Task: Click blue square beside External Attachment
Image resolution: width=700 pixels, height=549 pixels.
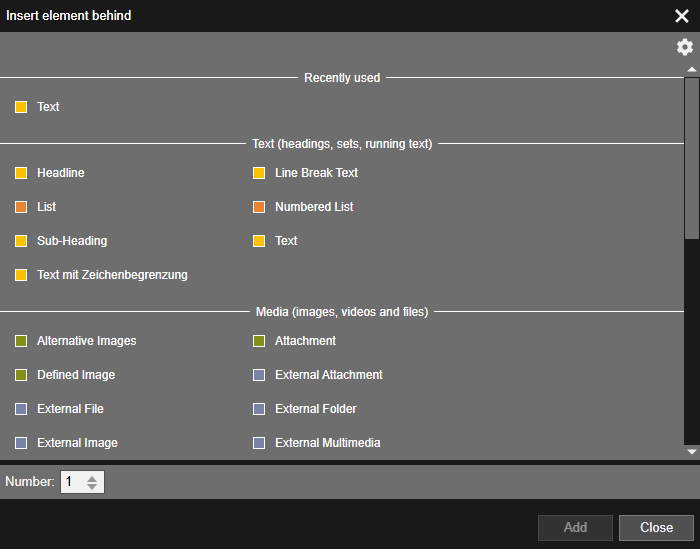Action: tap(259, 375)
